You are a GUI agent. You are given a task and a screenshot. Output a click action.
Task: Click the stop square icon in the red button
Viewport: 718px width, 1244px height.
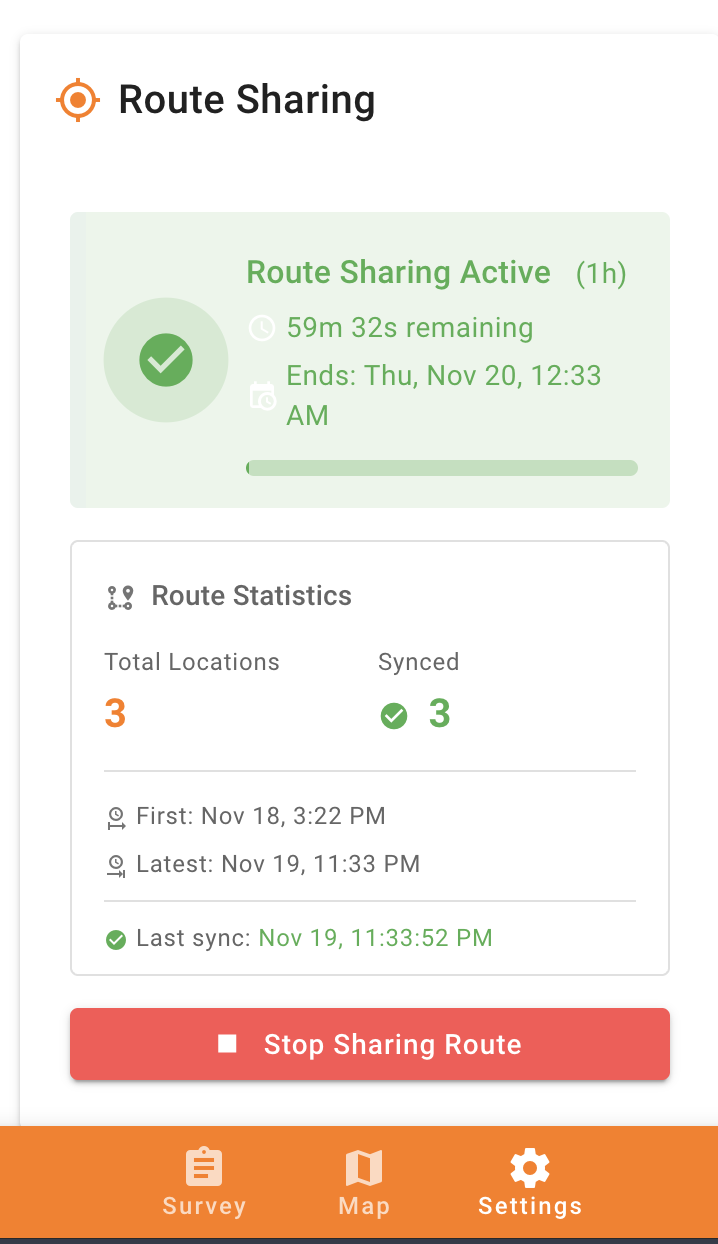click(227, 1043)
